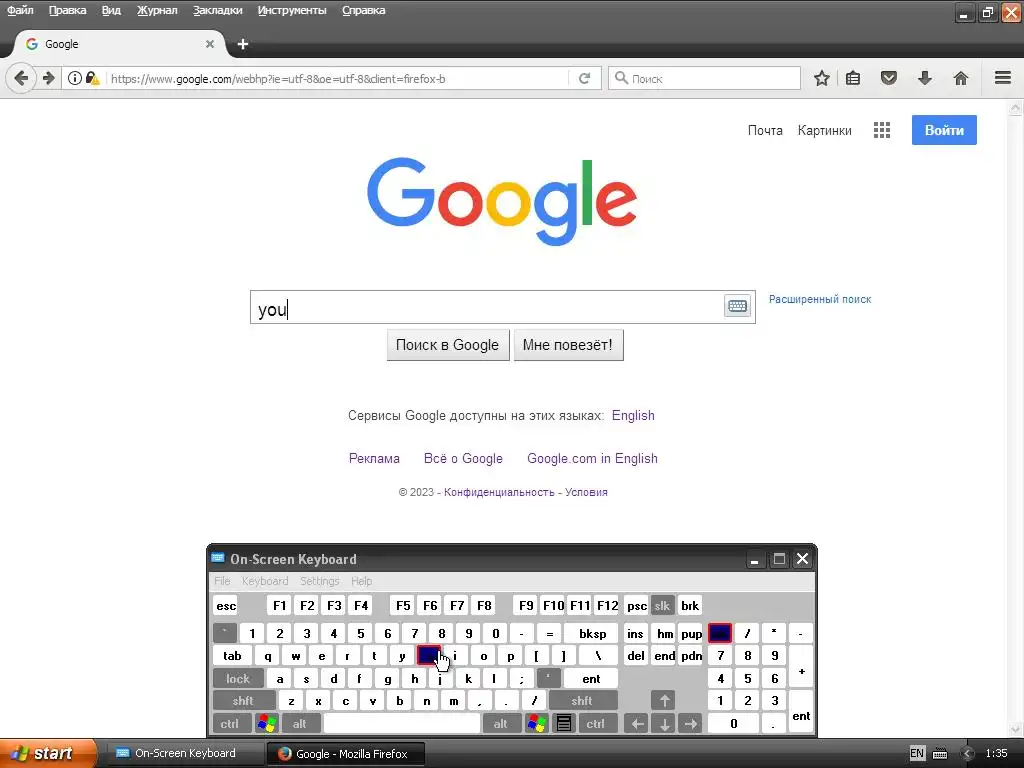Open the Конфиденциальность link
Image resolution: width=1024 pixels, height=768 pixels.
tap(499, 492)
